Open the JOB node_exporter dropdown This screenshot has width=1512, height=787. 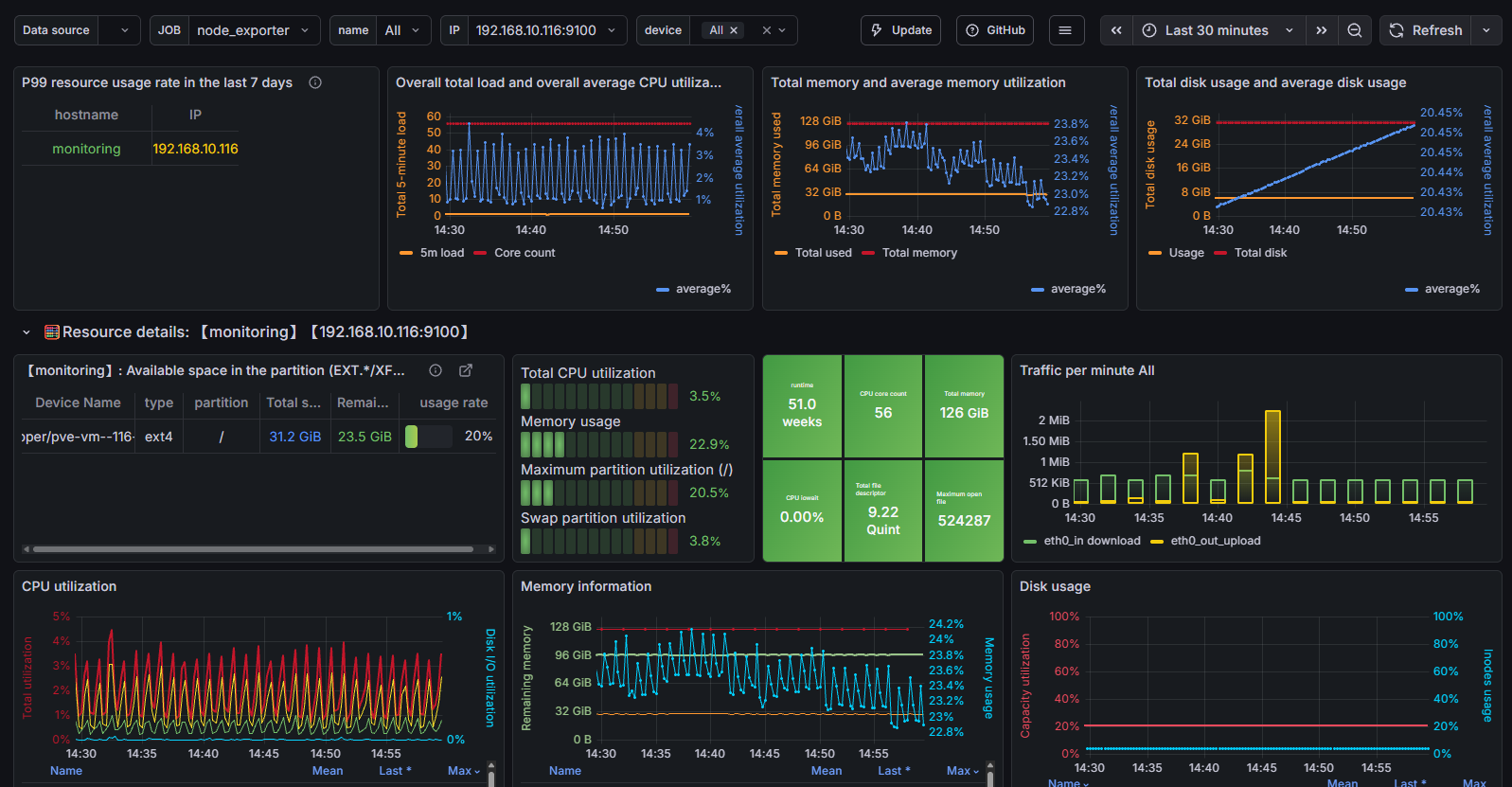[x=254, y=30]
